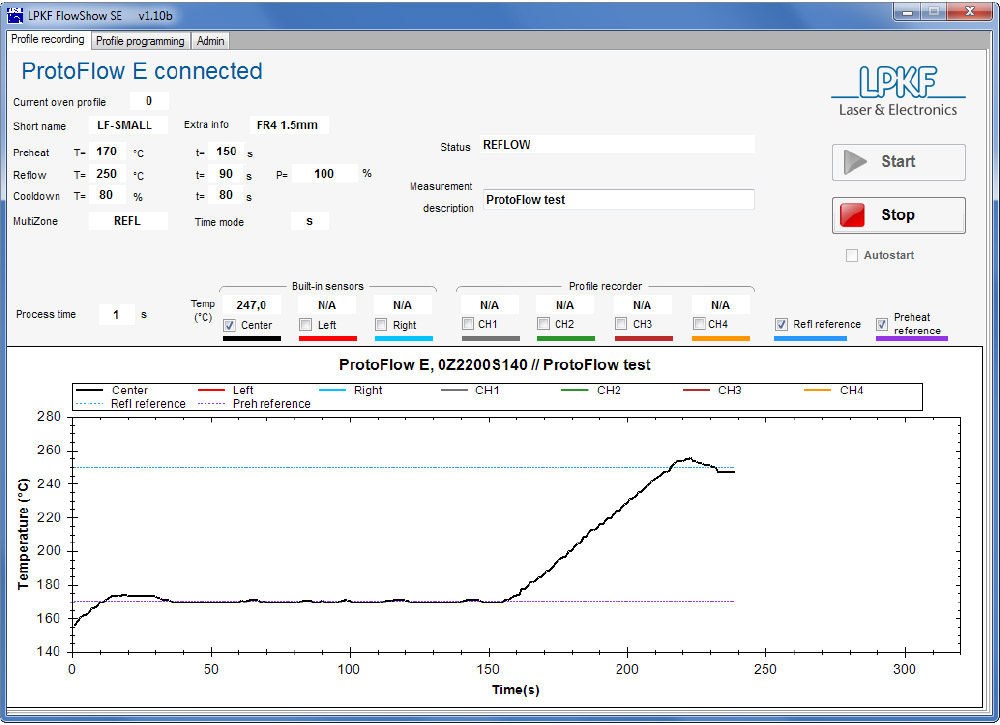Enable the Left sensor checkbox
Viewport: 1000px width, 725px height.
(x=306, y=325)
